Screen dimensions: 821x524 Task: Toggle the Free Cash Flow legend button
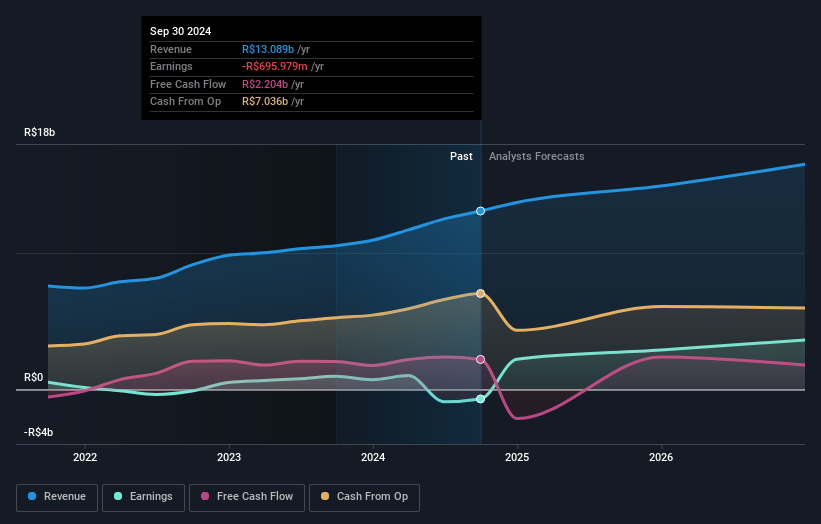pyautogui.click(x=247, y=497)
